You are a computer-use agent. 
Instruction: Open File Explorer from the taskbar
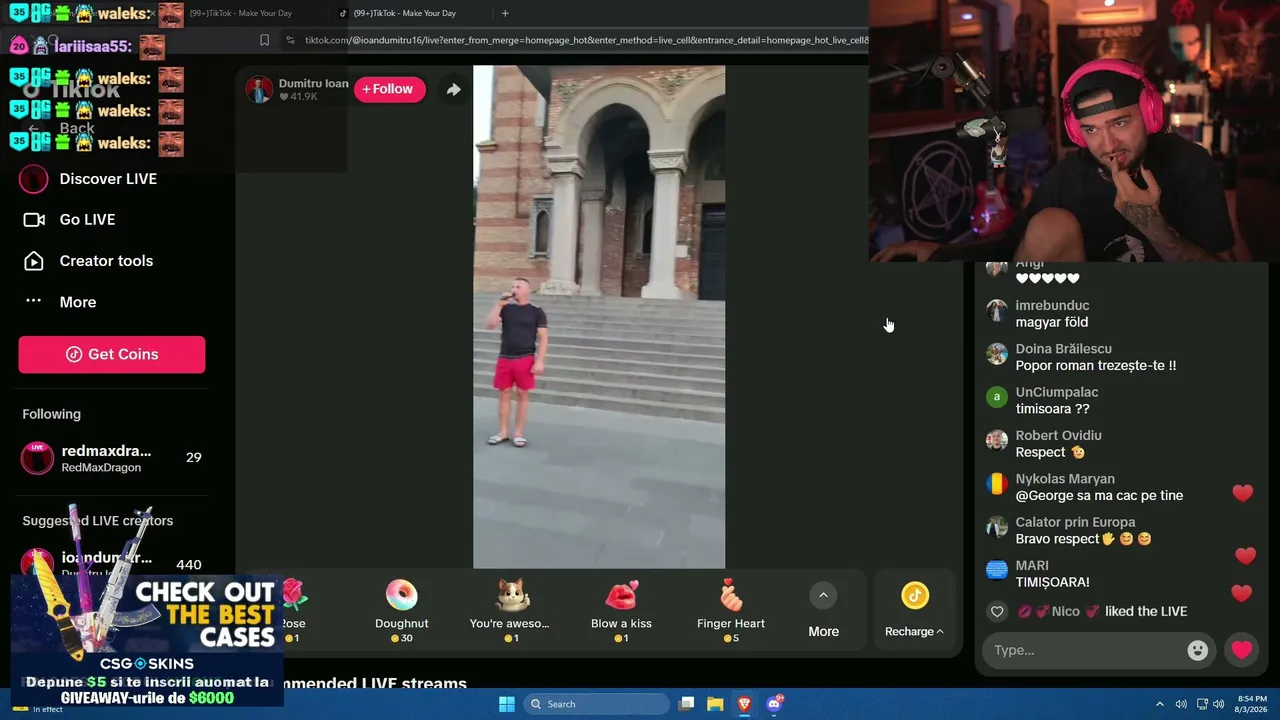coord(715,704)
